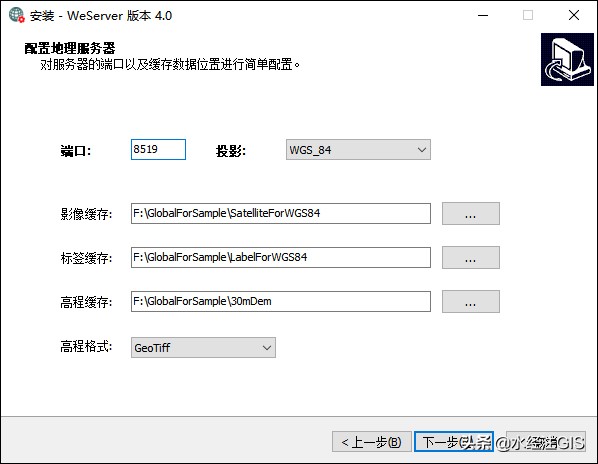
Task: Click the WeServer installer globe icon
Action: [16, 15]
